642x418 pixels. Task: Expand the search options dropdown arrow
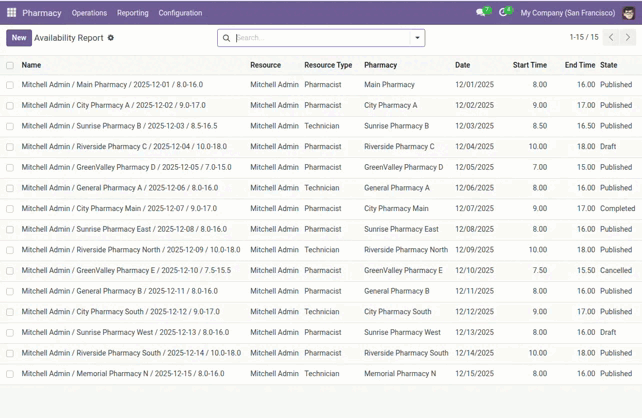(417, 38)
